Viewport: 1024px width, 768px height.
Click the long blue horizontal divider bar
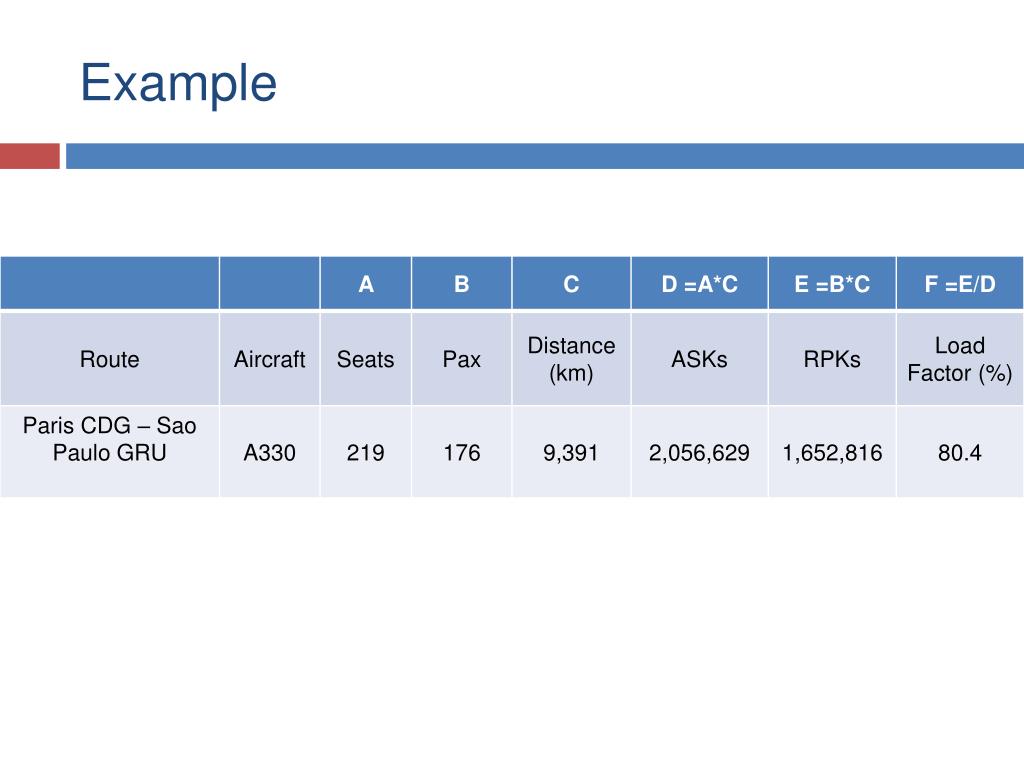tap(544, 156)
